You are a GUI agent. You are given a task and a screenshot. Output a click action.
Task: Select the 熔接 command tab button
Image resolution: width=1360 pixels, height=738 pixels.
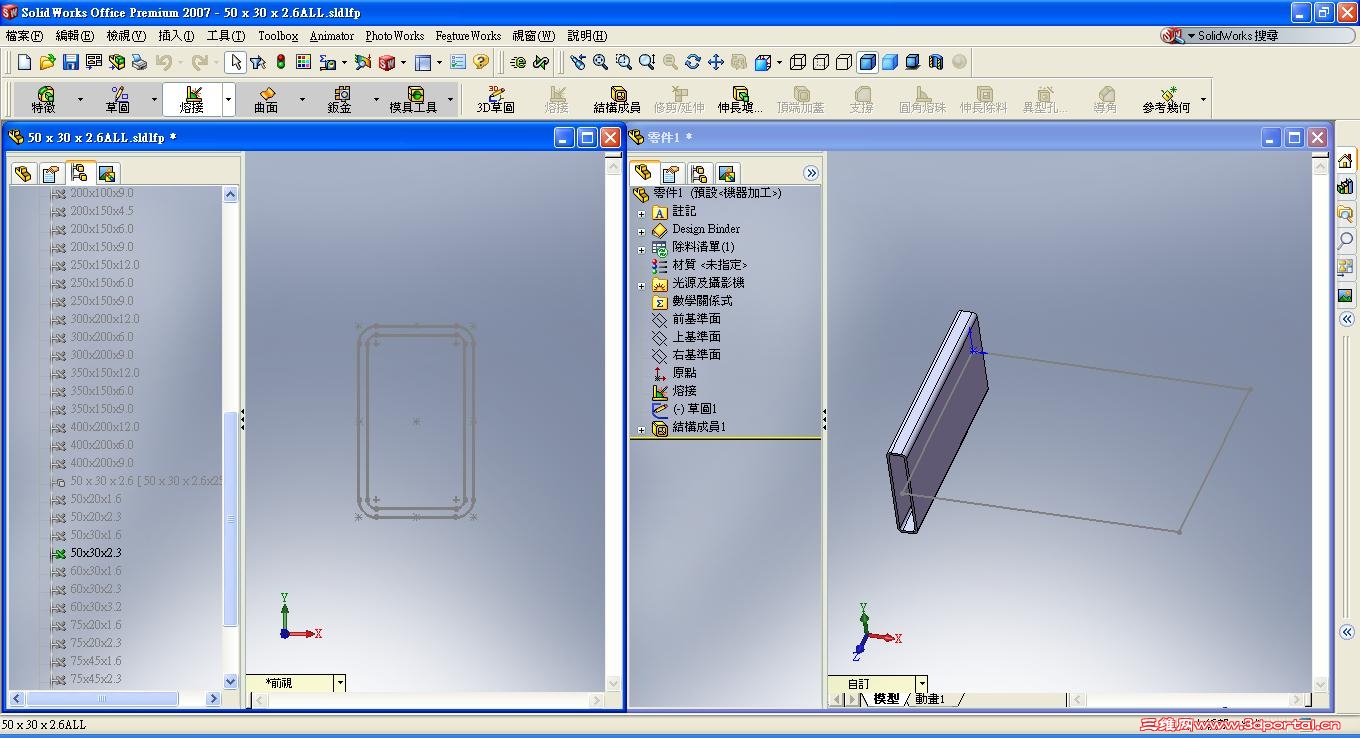point(192,100)
